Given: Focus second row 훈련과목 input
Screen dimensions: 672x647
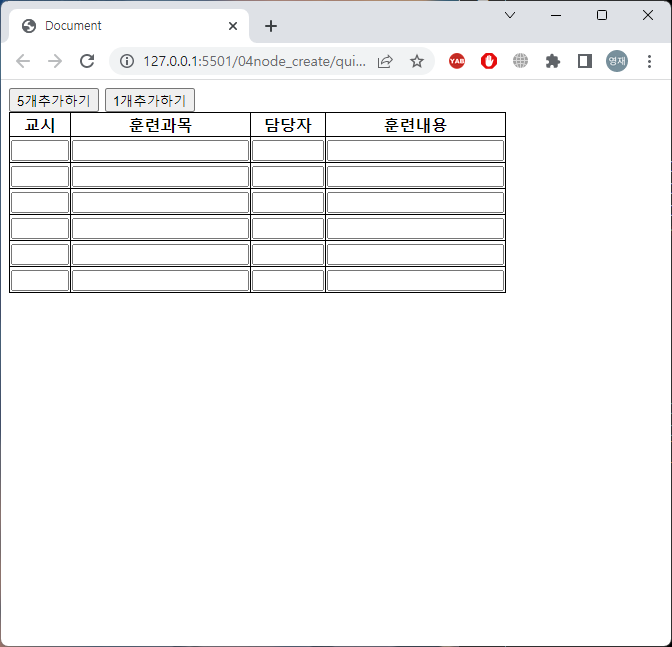Looking at the screenshot, I should click(x=160, y=177).
